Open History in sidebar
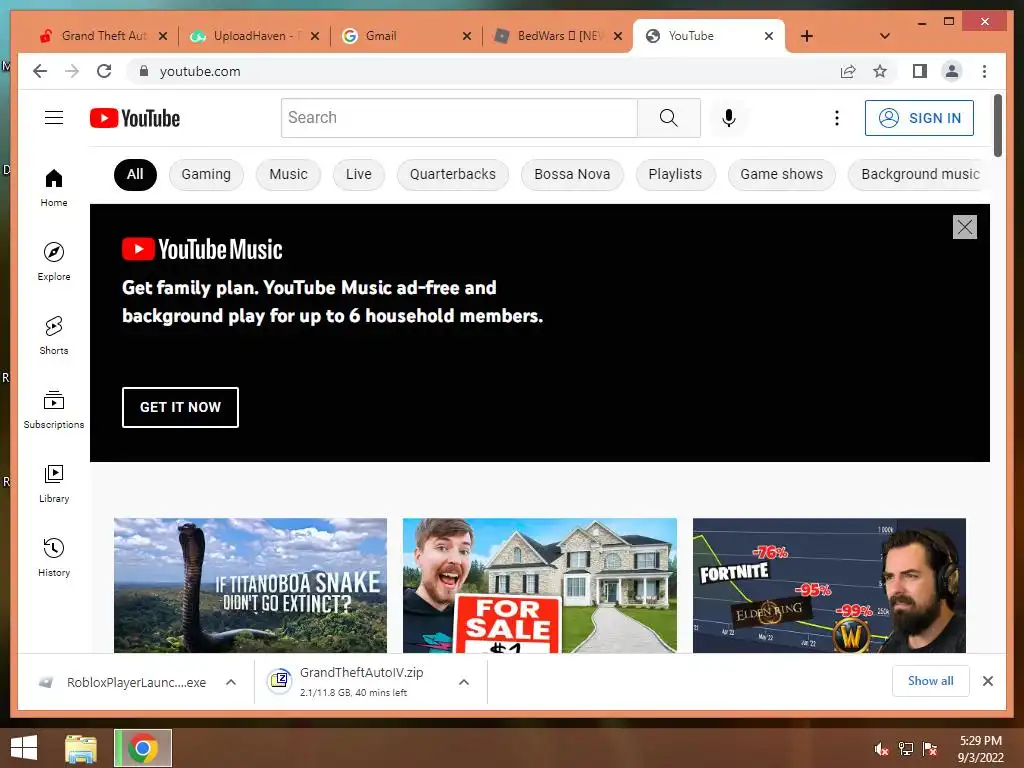The height and width of the screenshot is (768, 1024). [54, 557]
